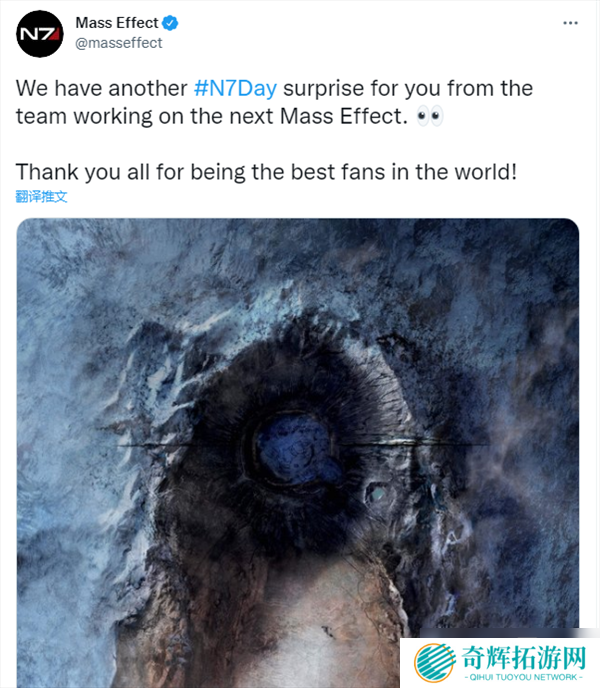This screenshot has height=688, width=600.
Task: Click the eyes emoji in the tweet
Action: [430, 117]
